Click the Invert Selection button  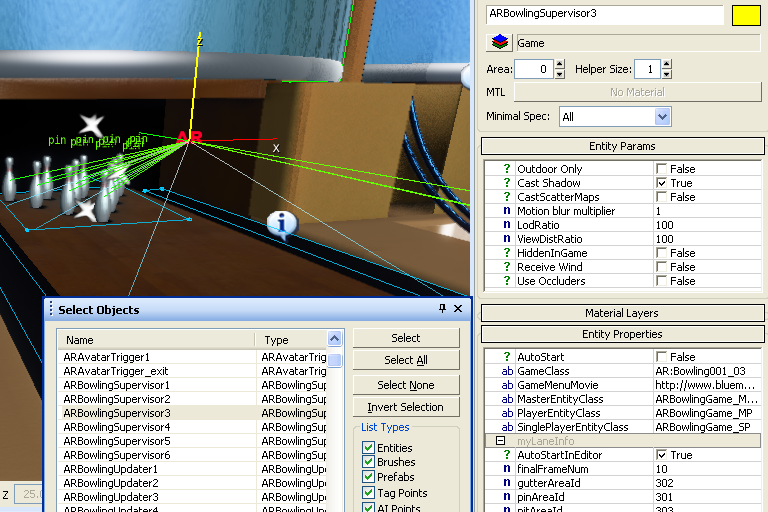(406, 407)
